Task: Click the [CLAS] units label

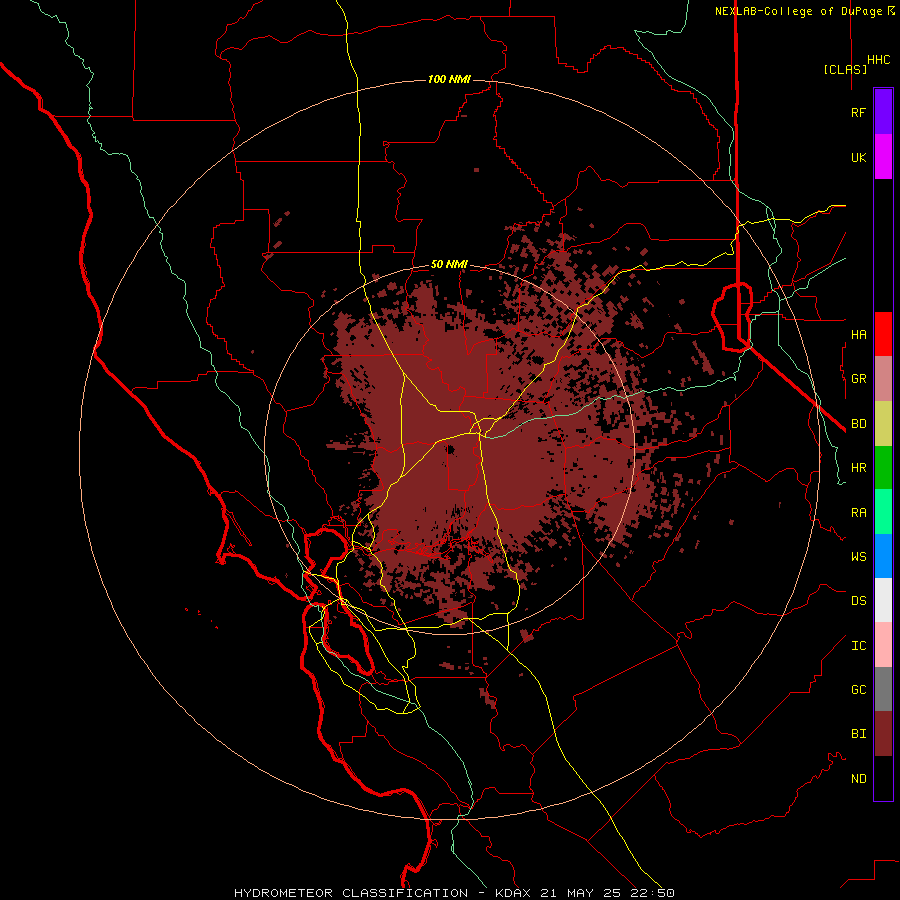Action: (x=845, y=69)
